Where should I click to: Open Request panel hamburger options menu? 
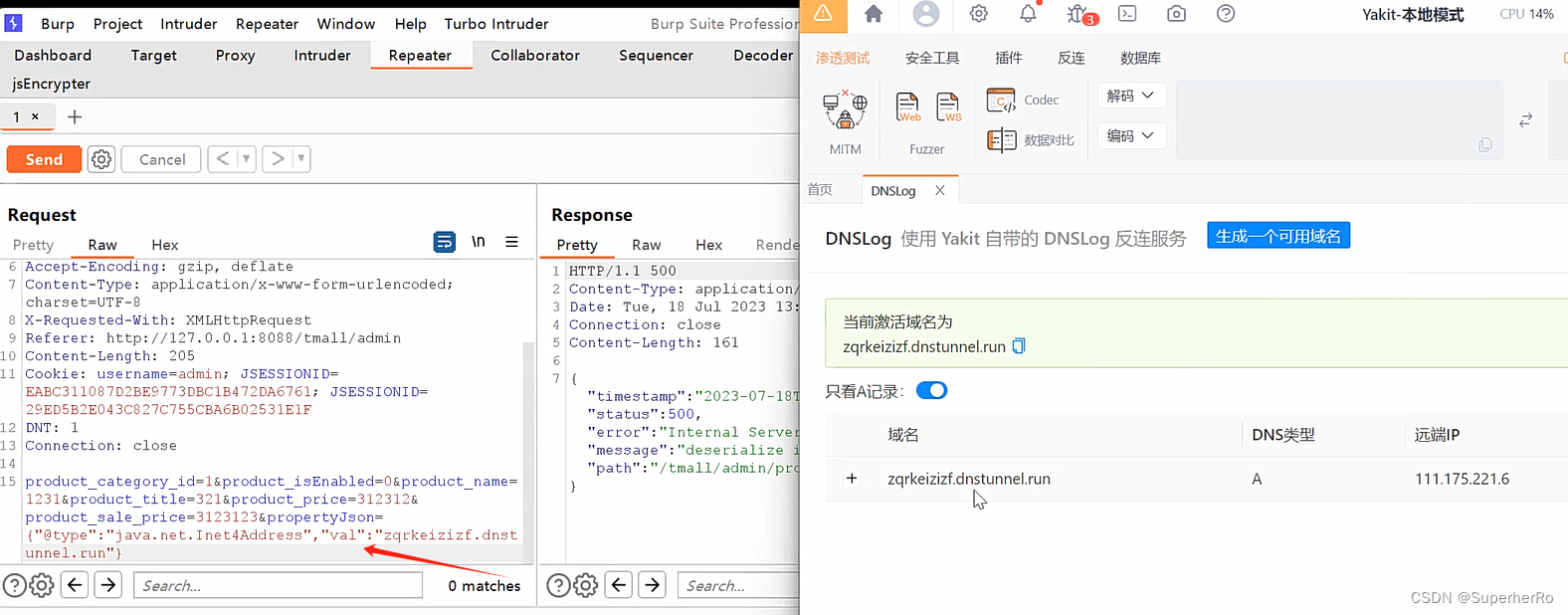pyautogui.click(x=511, y=242)
